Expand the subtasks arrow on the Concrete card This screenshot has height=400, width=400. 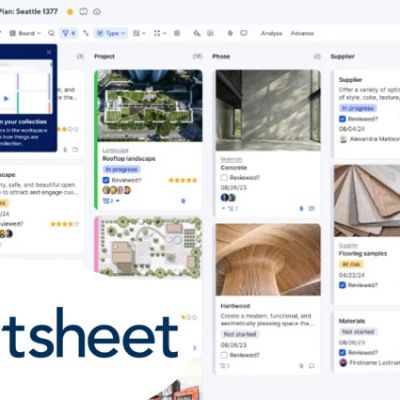point(223,208)
